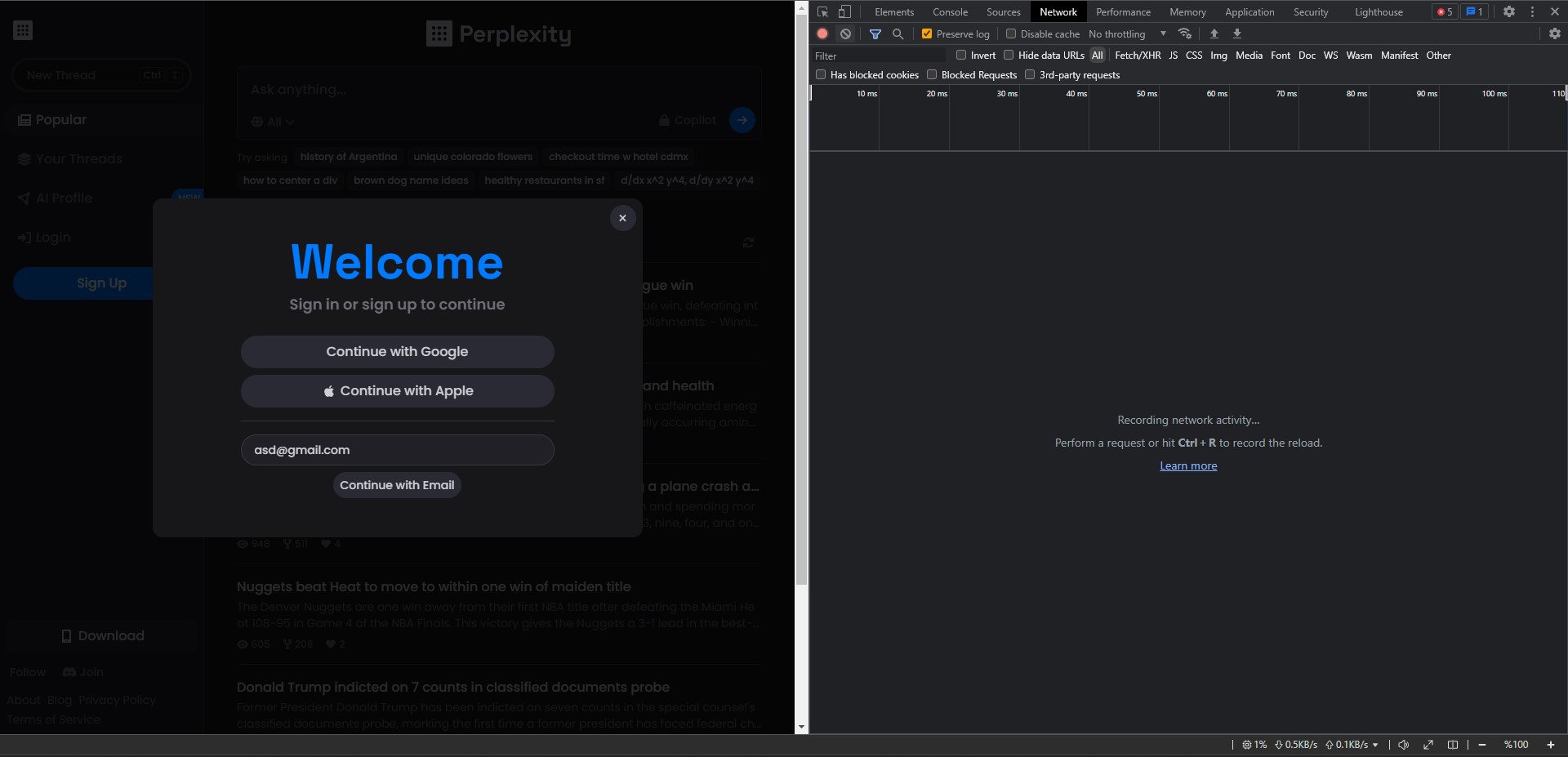Open the Learn more link
Screen dimensions: 1568x757
1188,465
